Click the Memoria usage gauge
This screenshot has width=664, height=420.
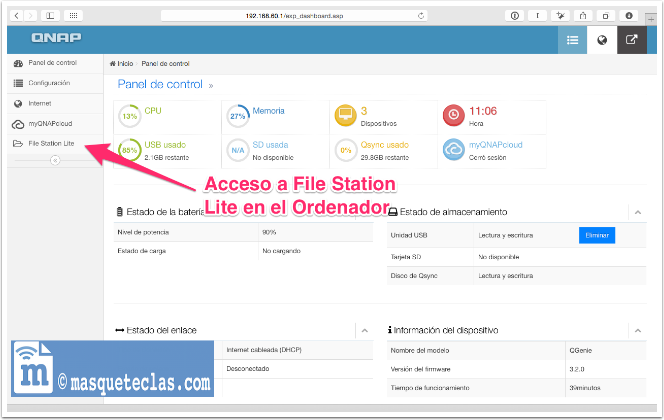tap(238, 116)
